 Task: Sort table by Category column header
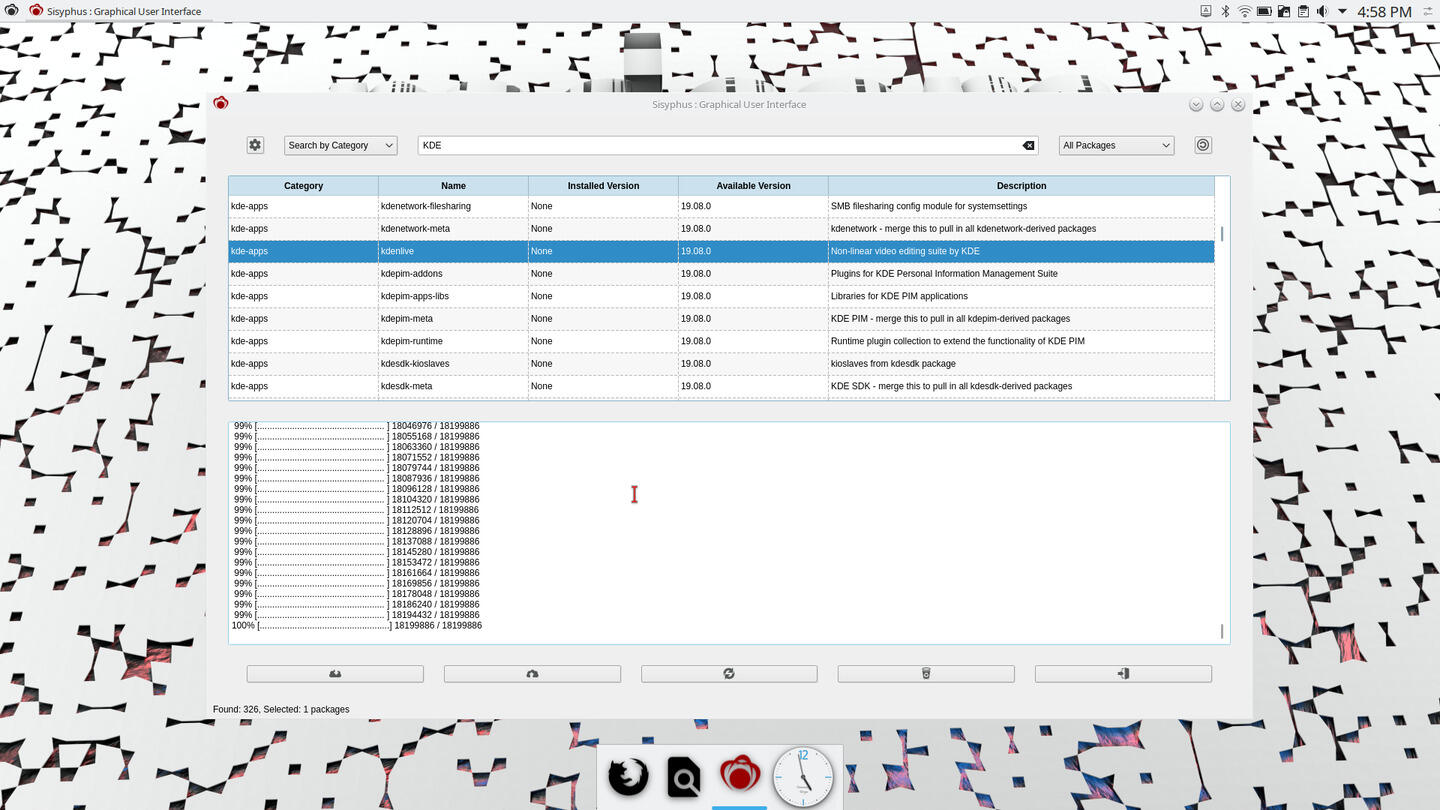point(303,185)
